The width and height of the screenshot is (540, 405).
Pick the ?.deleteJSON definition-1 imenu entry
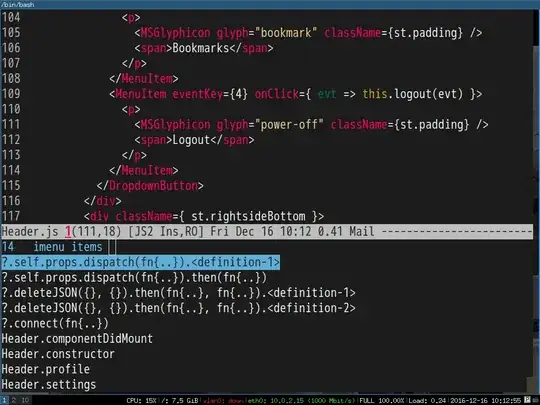coord(178,293)
